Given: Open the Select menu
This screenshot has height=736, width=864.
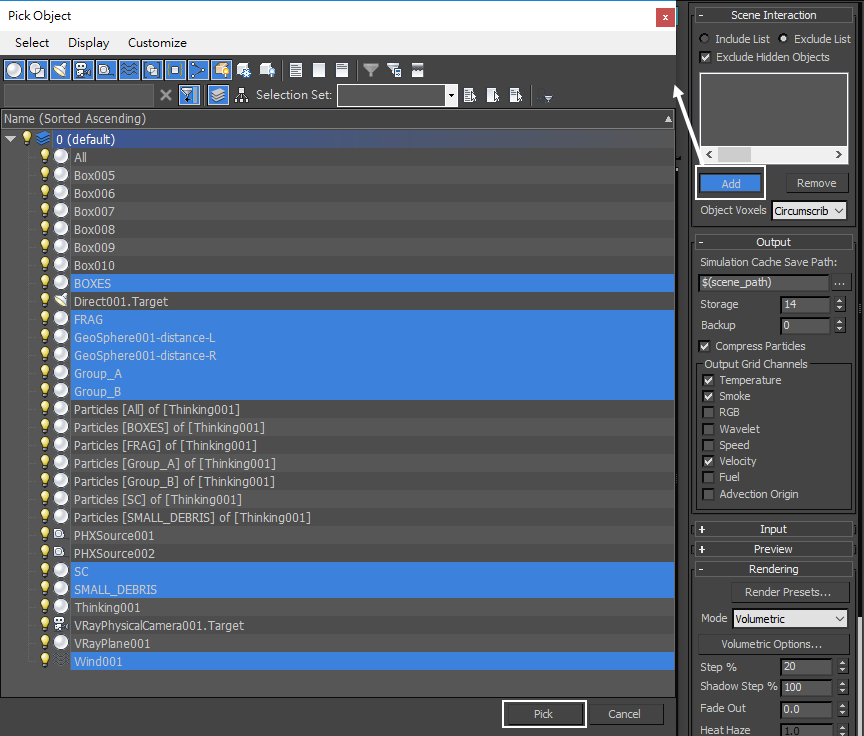Looking at the screenshot, I should (32, 42).
